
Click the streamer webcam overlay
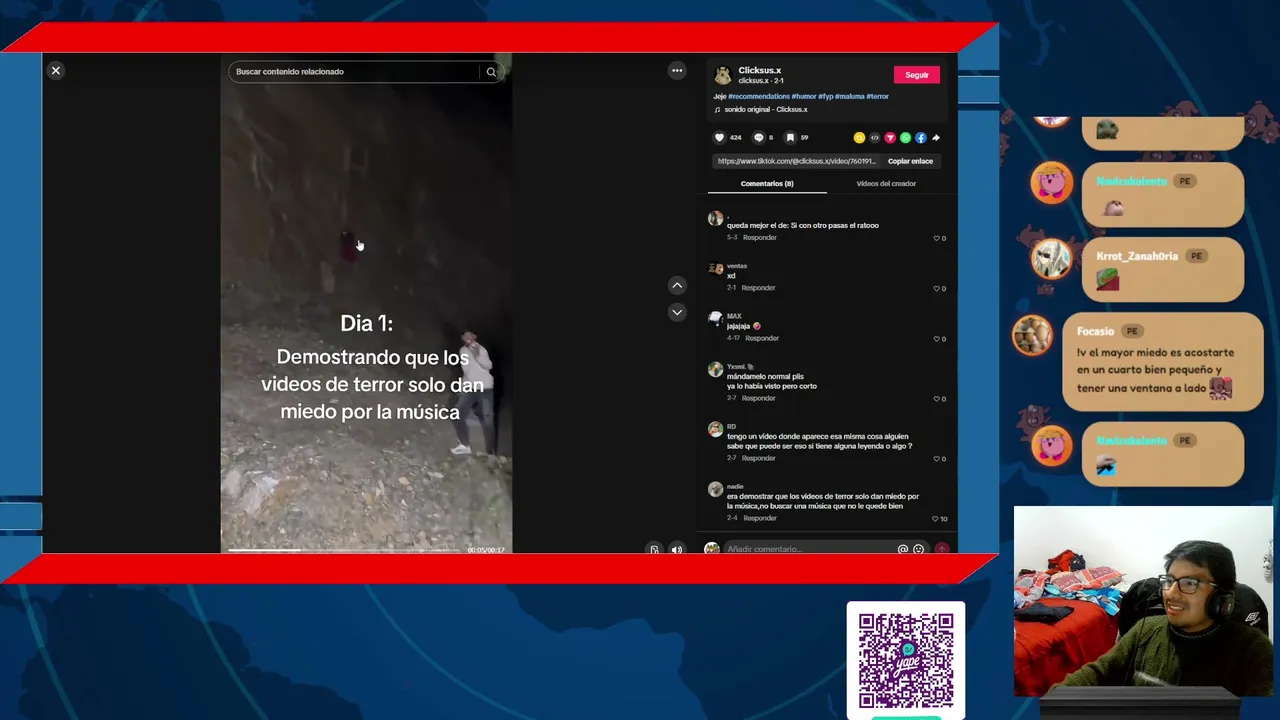(1144, 602)
